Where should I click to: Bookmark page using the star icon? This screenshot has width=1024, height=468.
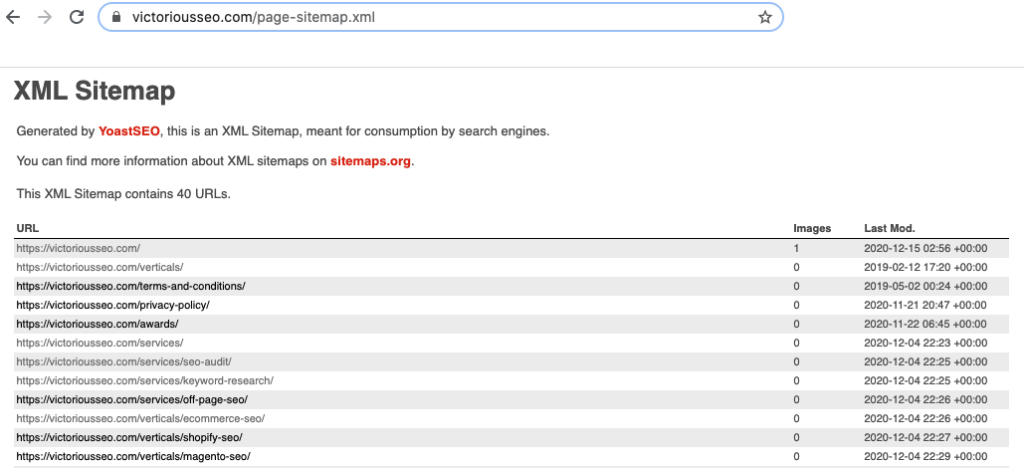pos(765,17)
